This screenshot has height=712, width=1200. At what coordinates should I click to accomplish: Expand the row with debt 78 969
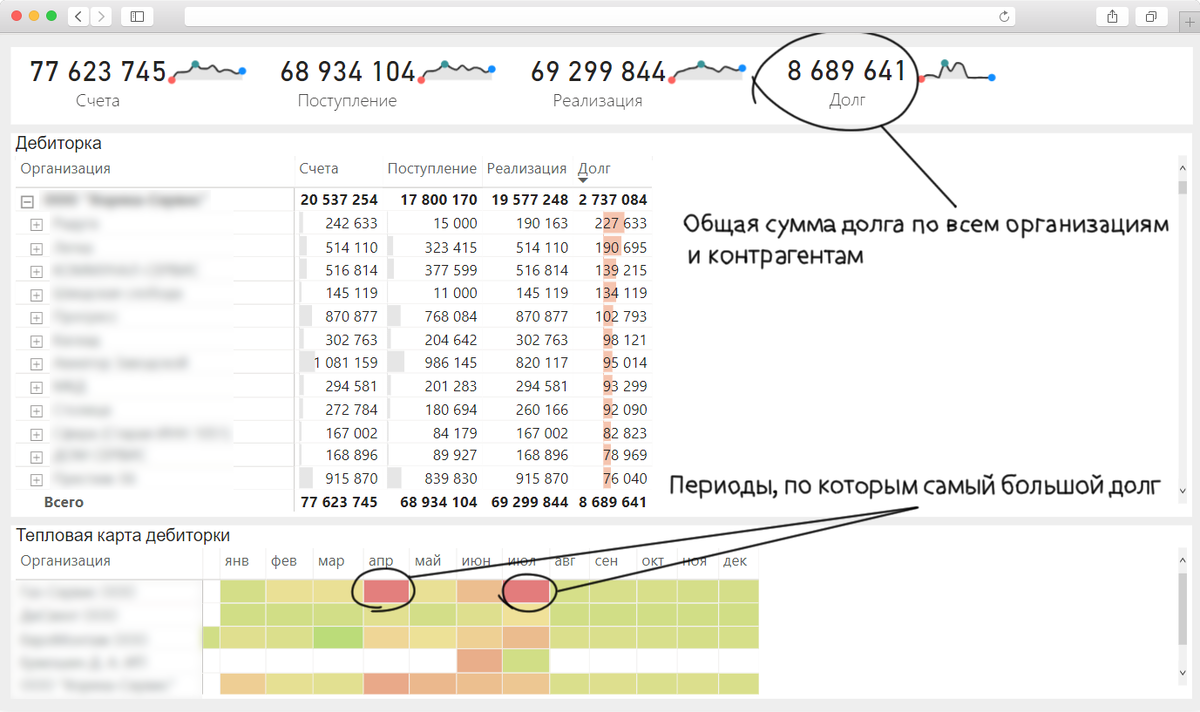coord(37,457)
